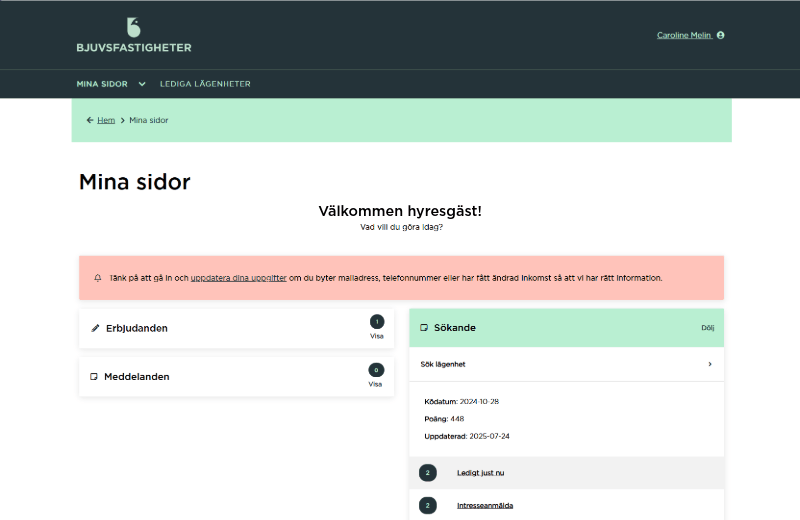The image size is (800, 520).
Task: Click the Sök lägenhet chevron arrow
Action: 710,364
